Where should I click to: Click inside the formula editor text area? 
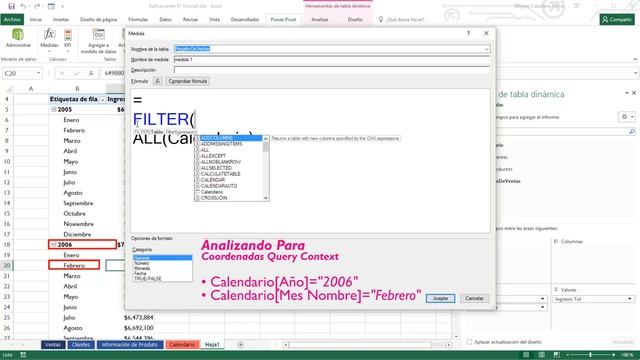click(310, 161)
